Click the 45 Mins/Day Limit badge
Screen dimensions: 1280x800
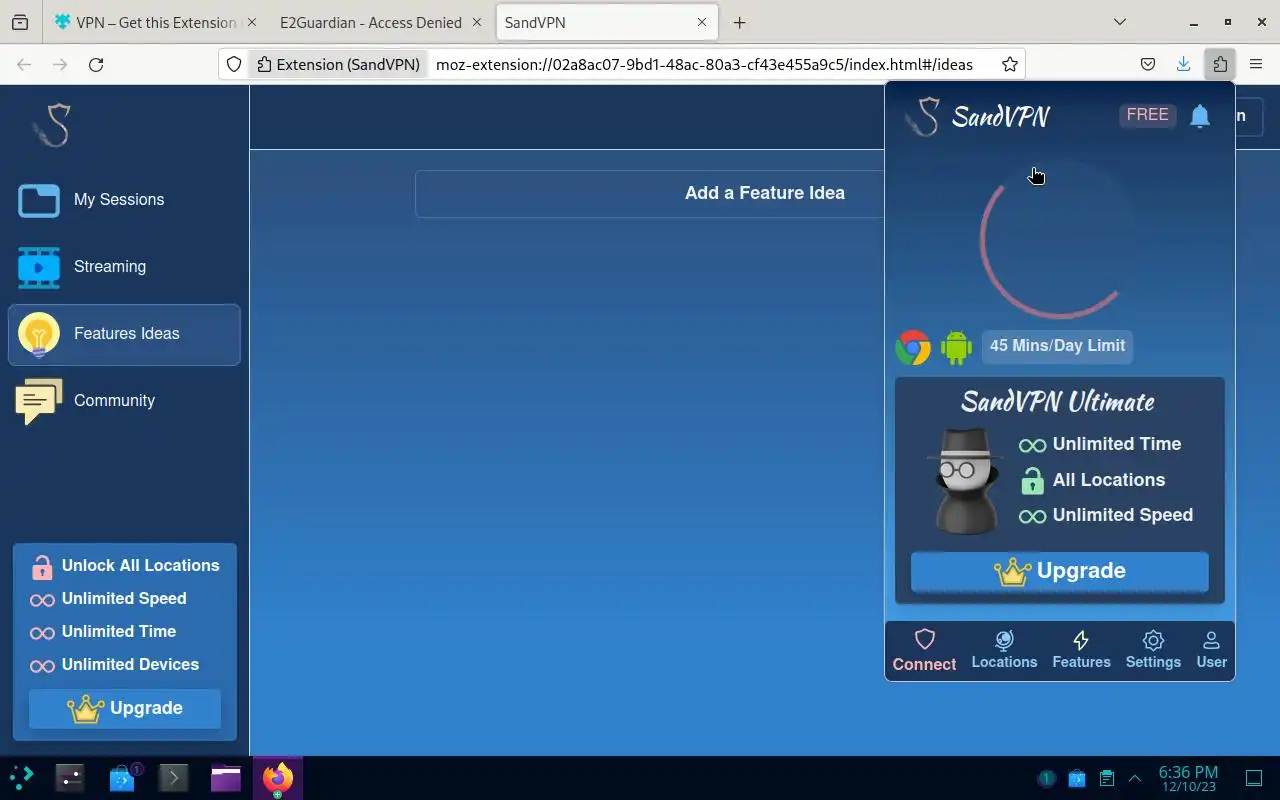(1057, 346)
